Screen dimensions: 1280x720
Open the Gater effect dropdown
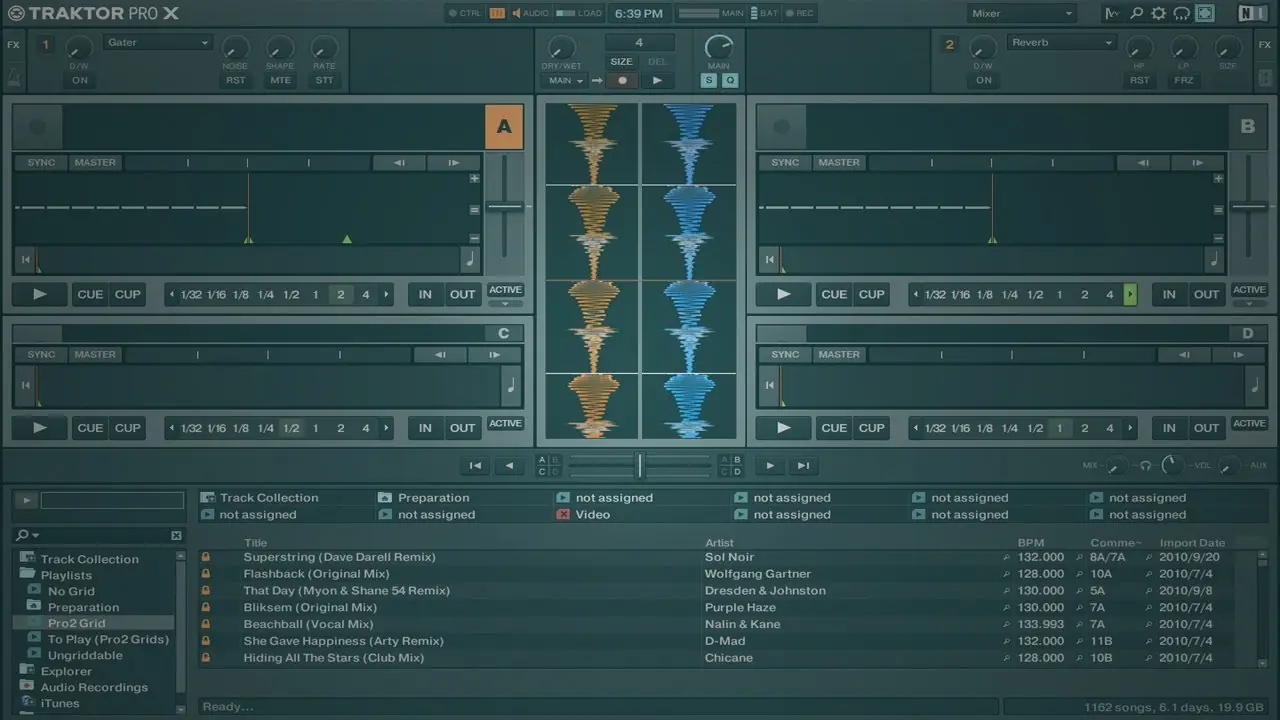point(158,43)
